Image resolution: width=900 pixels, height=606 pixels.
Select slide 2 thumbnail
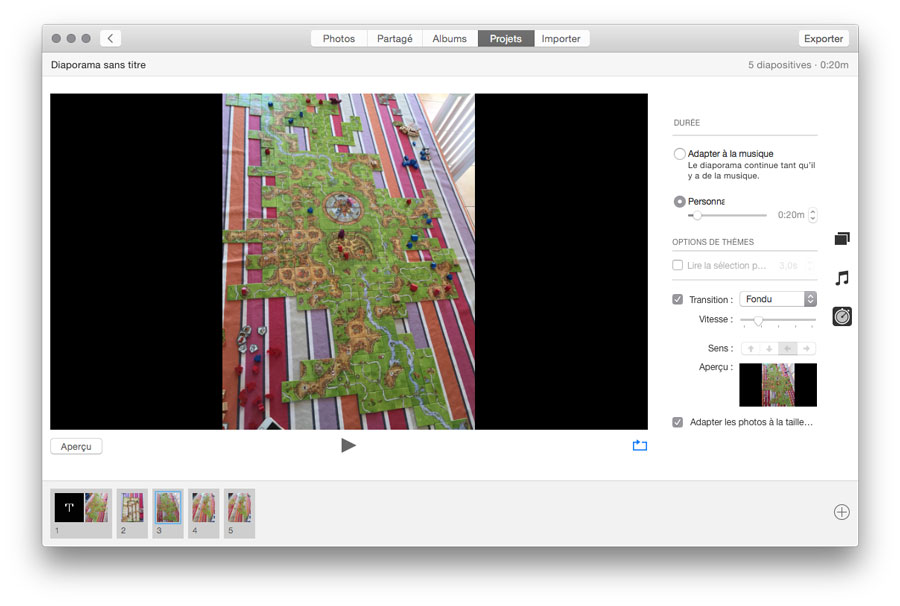(132, 513)
